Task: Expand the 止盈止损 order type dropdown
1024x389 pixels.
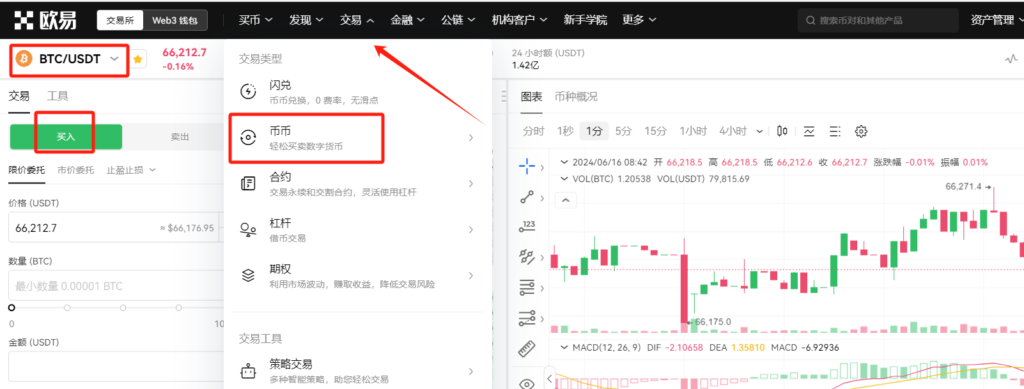Action: [x=131, y=170]
